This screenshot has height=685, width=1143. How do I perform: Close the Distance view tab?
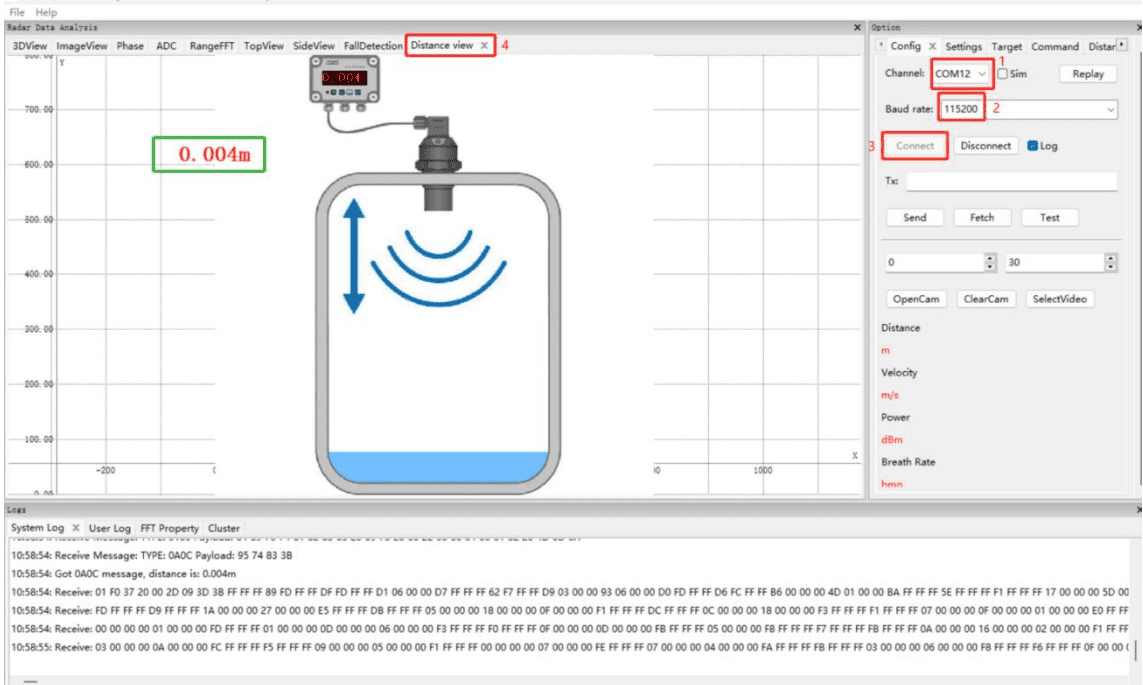click(484, 46)
